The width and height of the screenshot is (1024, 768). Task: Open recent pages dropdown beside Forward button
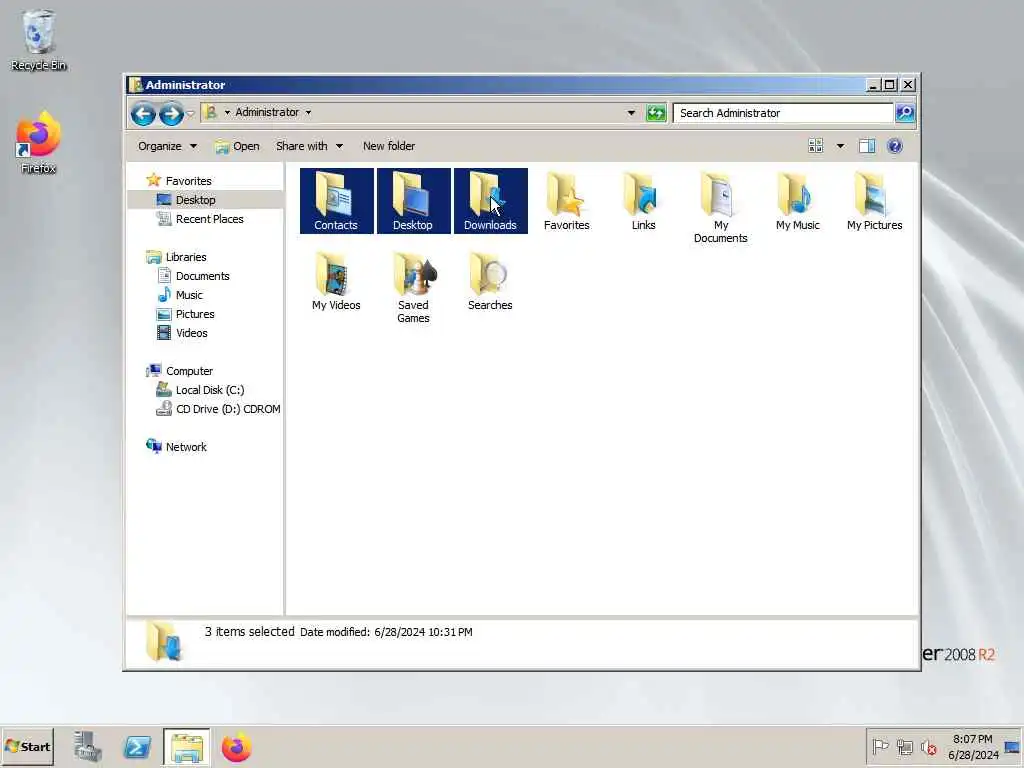(x=190, y=114)
